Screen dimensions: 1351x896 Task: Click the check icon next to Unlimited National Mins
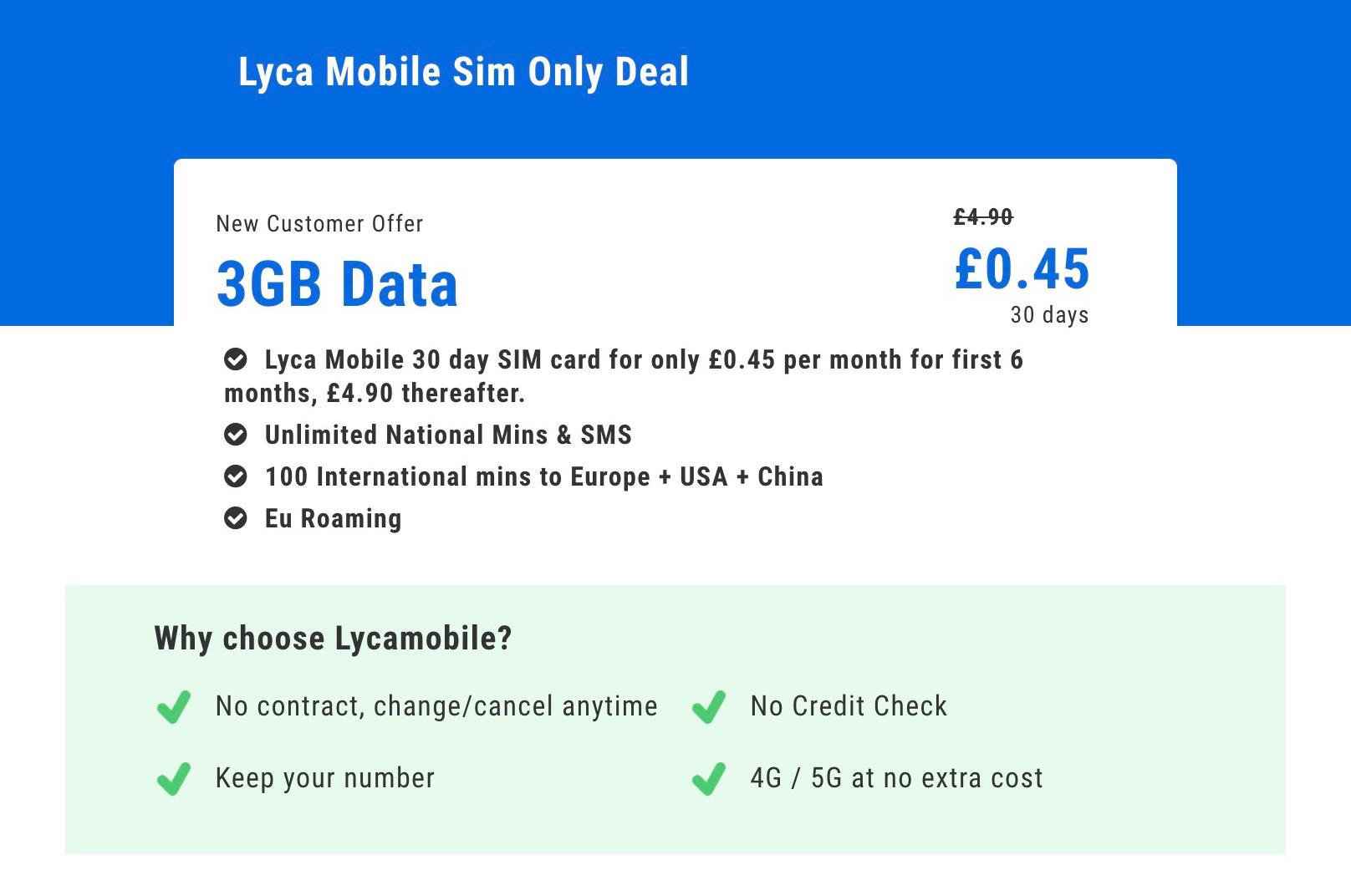(x=236, y=435)
